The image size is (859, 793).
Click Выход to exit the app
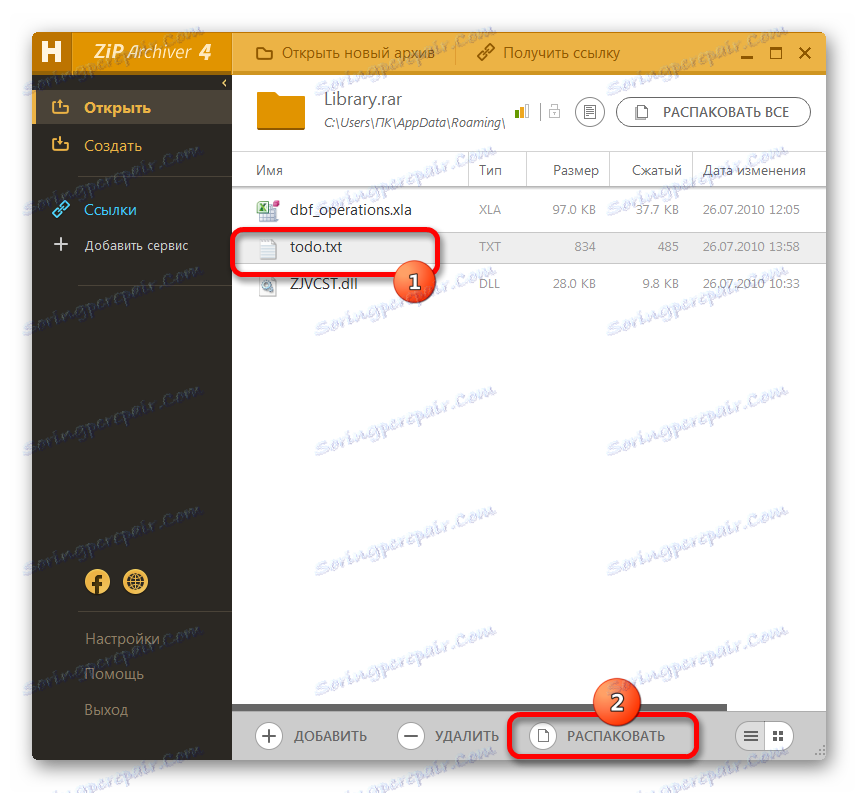point(106,710)
